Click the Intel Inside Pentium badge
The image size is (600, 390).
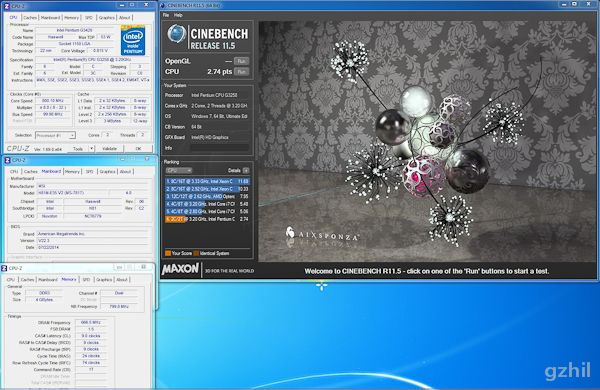point(133,40)
